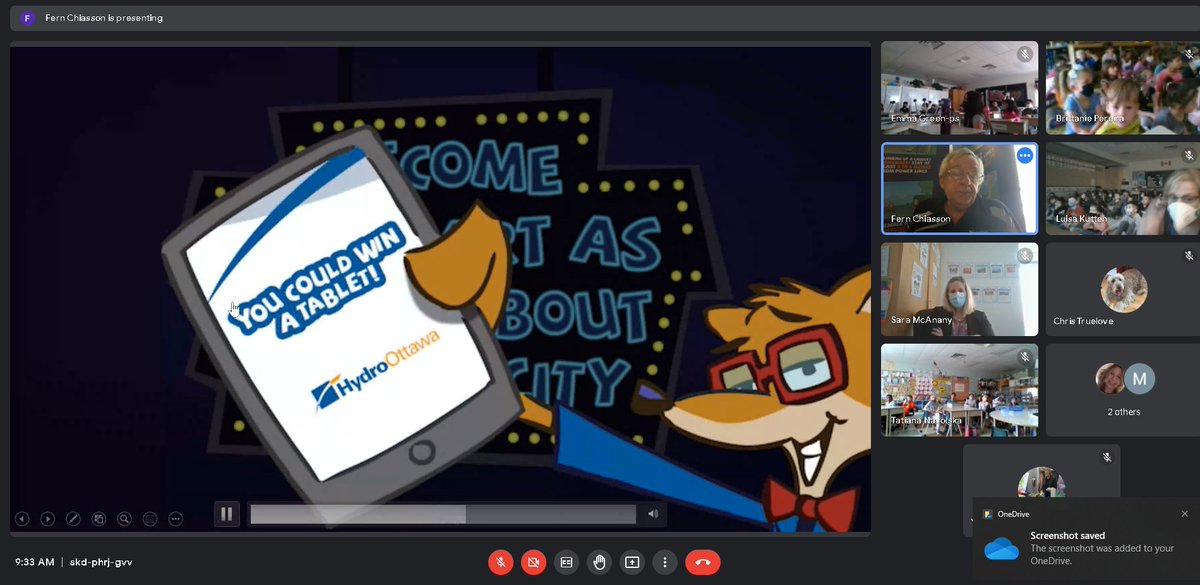Click the OneDrive cloud icon in notification
1200x585 pixels.
coord(1001,548)
